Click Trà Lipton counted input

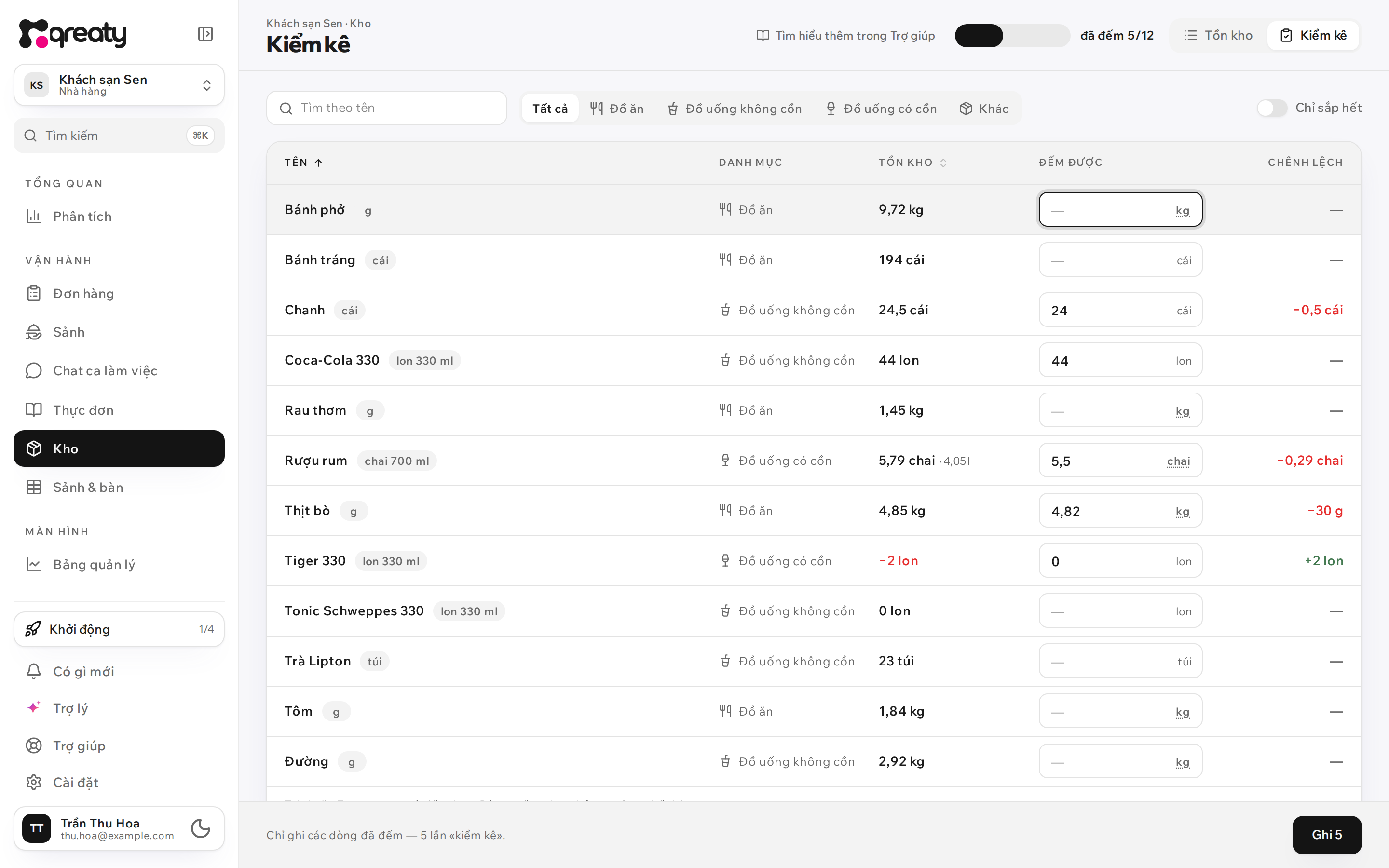(x=1120, y=661)
